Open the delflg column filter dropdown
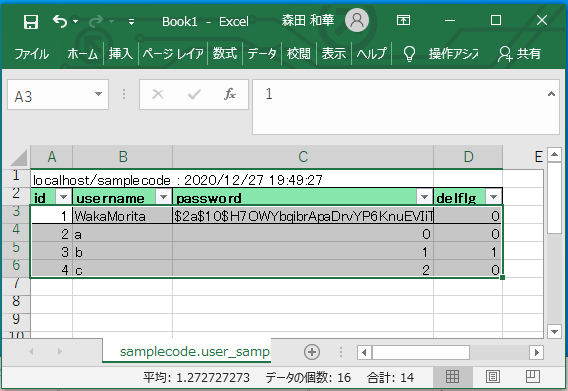568x391 pixels. pos(493,197)
